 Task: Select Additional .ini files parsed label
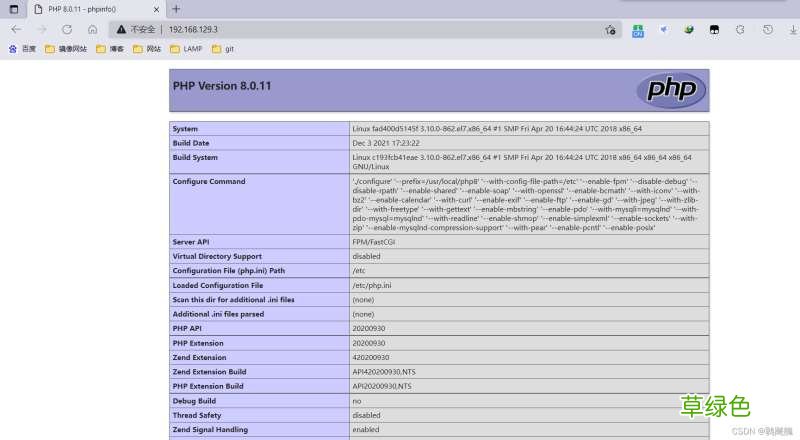click(x=218, y=314)
